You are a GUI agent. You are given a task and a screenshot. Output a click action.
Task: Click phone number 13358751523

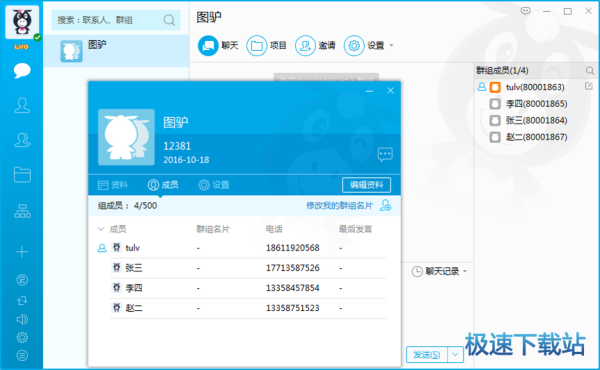click(x=293, y=308)
